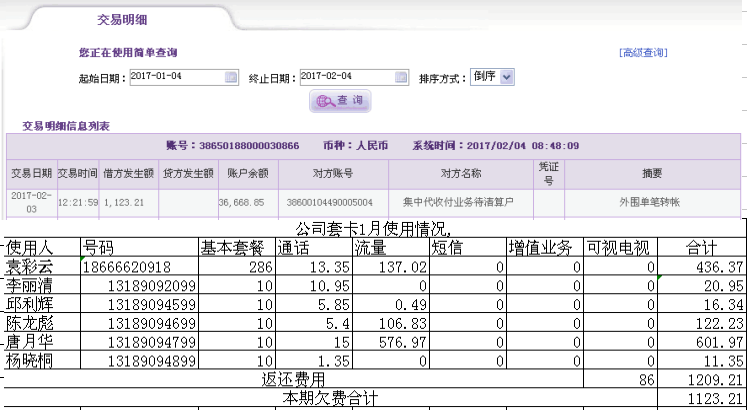This screenshot has width=747, height=410.
Task: Switch to the 交易明细 tab
Action: (123, 19)
